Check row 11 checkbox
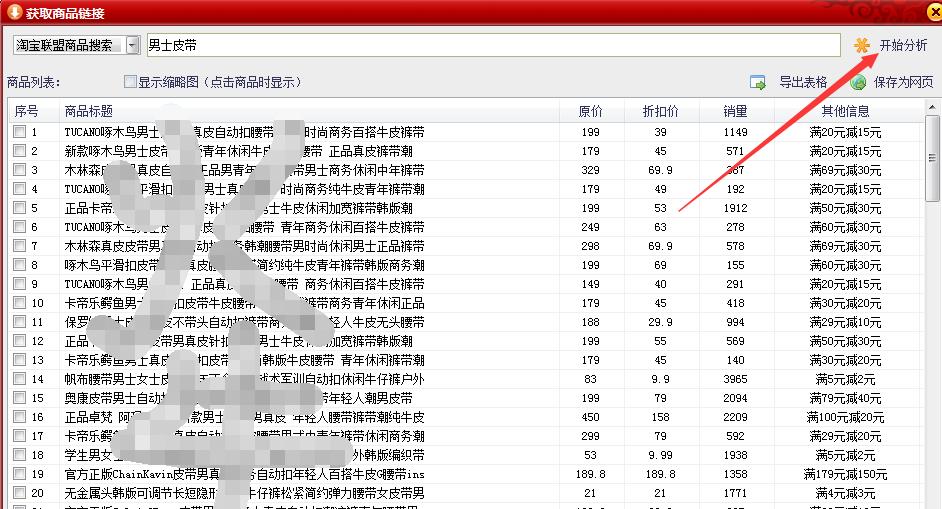 [20, 322]
